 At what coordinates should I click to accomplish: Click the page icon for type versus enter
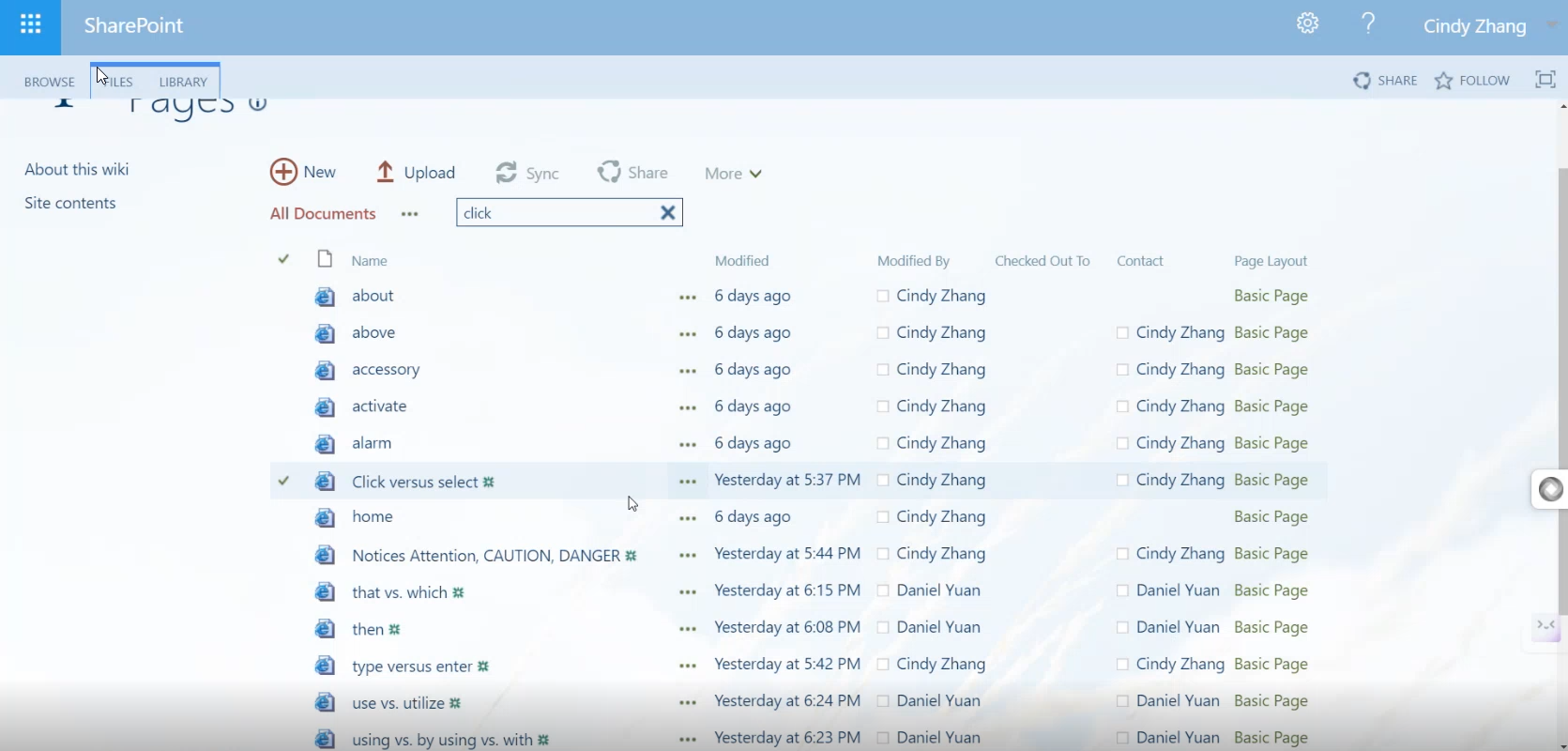(325, 666)
